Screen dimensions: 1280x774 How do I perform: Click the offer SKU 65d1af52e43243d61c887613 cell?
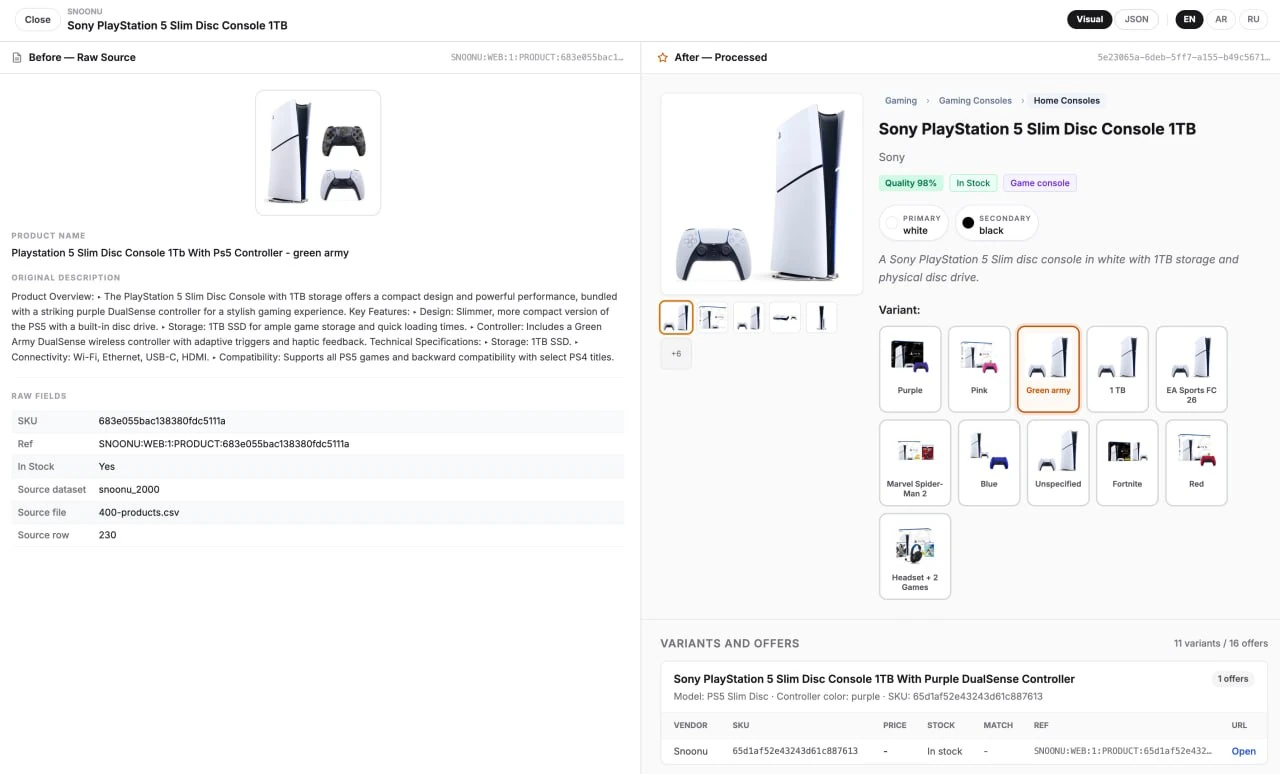click(795, 751)
